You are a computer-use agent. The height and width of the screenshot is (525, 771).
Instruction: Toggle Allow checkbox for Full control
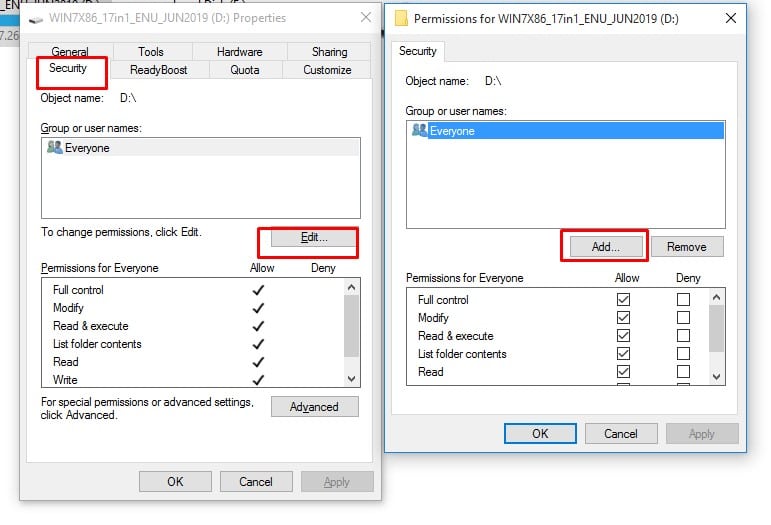point(625,300)
